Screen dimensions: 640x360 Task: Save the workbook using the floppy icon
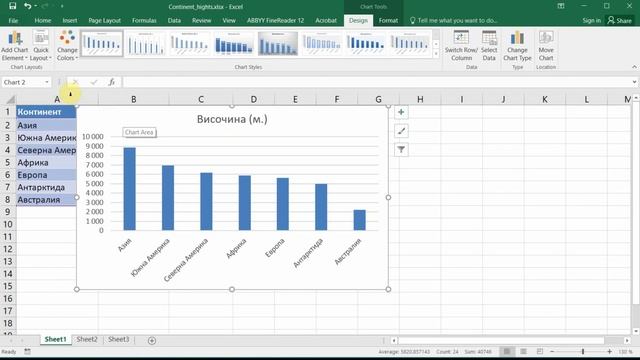coord(12,6)
